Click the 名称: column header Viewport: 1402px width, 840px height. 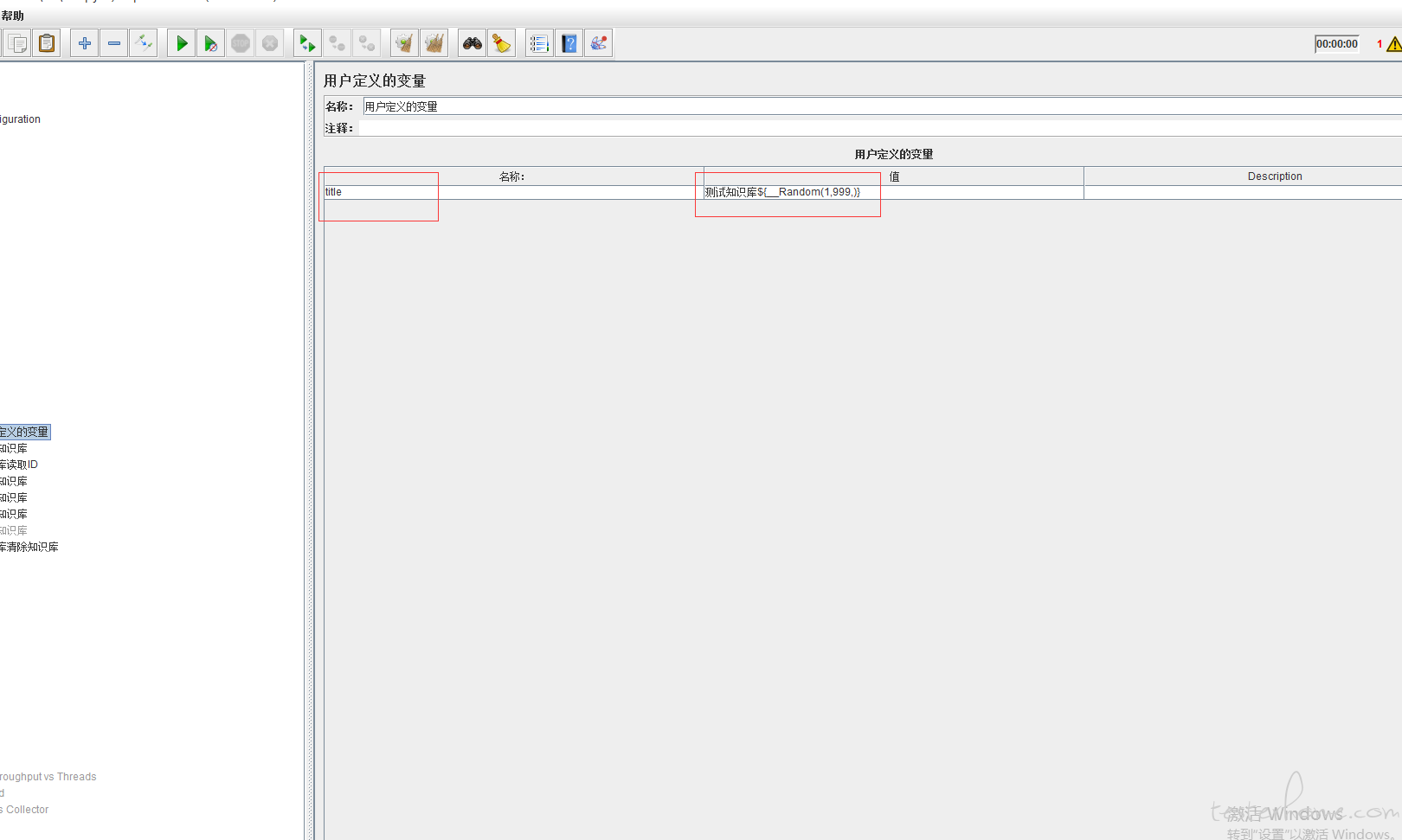pyautogui.click(x=512, y=176)
